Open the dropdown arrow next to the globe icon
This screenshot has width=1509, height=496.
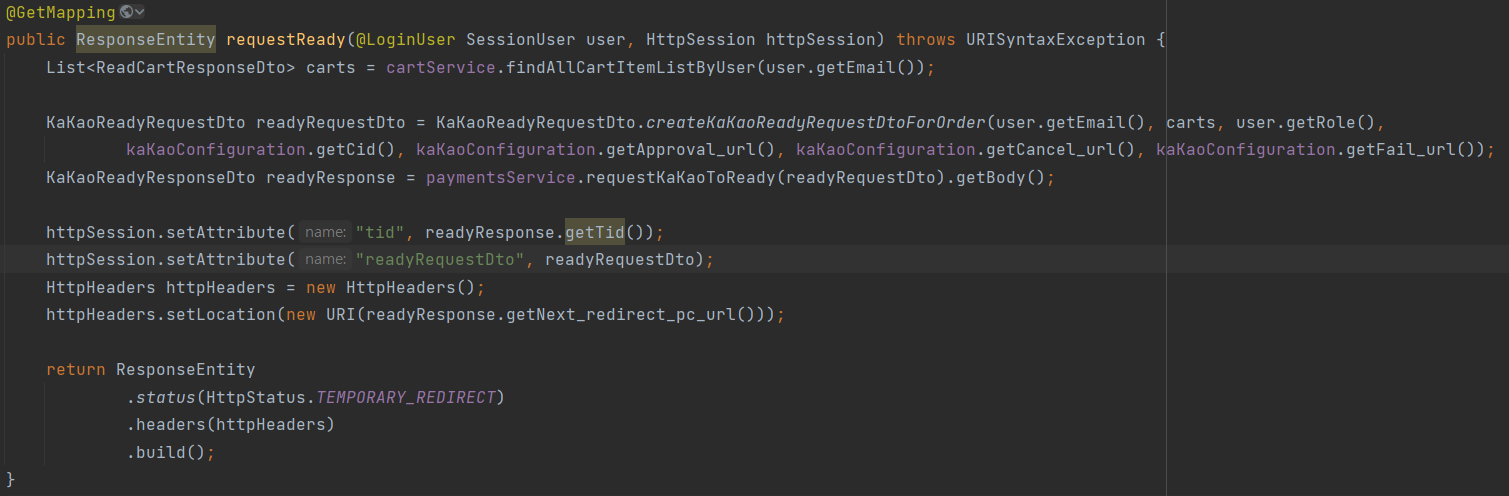(x=139, y=12)
